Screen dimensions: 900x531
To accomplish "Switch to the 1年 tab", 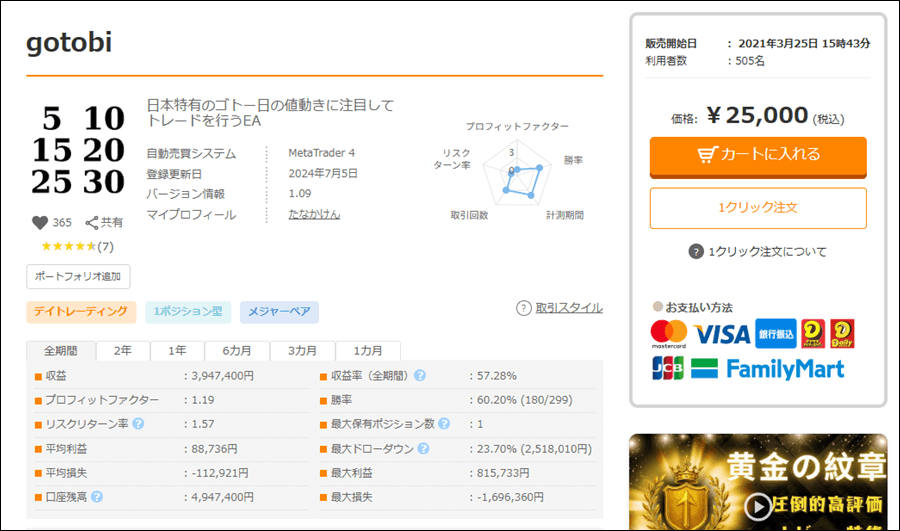I will click(x=177, y=351).
